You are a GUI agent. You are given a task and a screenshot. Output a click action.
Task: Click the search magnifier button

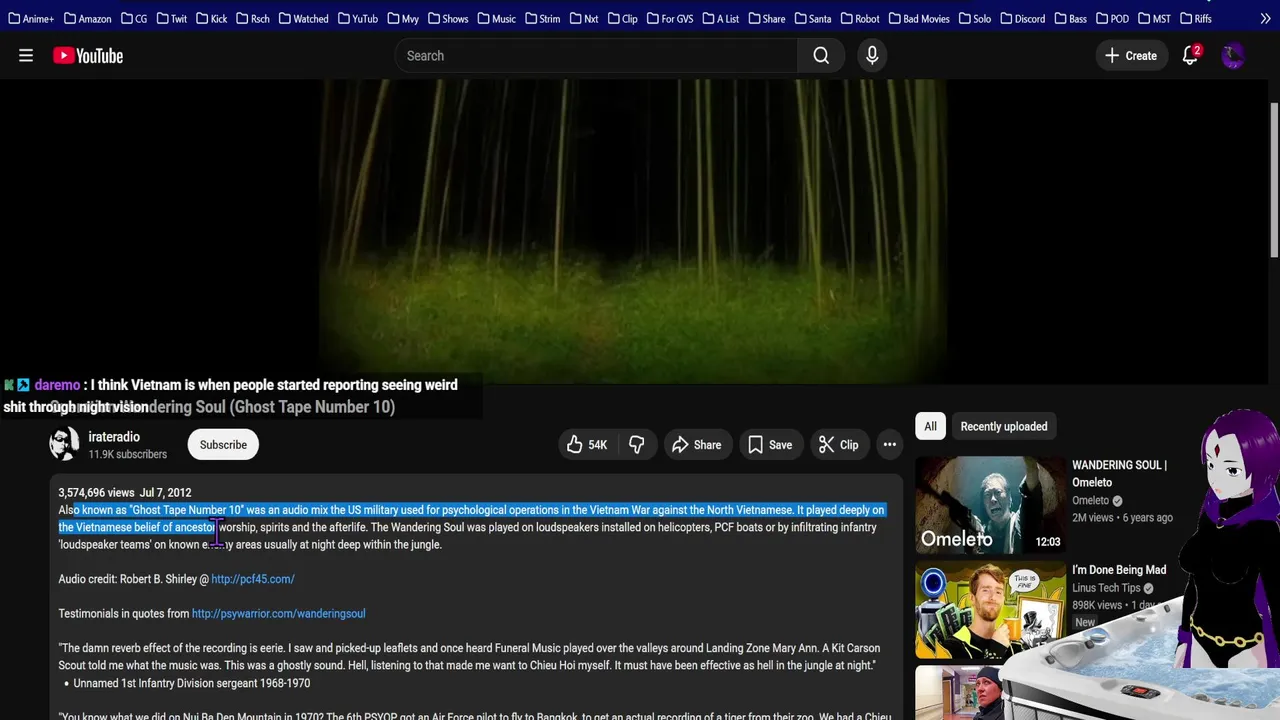[821, 56]
